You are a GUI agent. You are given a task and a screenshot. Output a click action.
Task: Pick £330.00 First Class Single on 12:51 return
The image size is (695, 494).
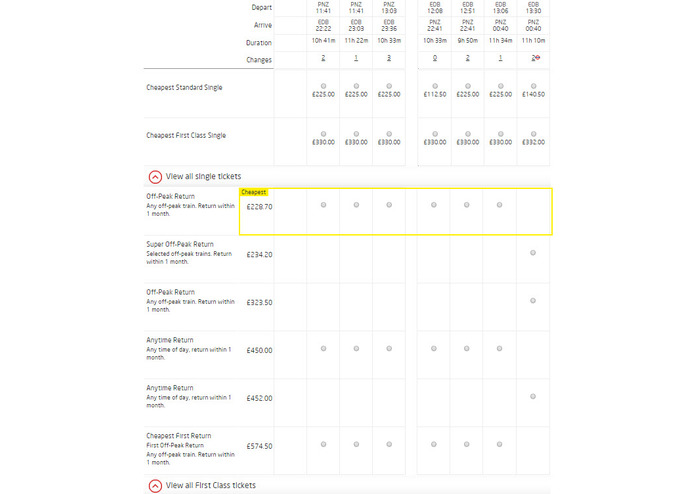[468, 134]
